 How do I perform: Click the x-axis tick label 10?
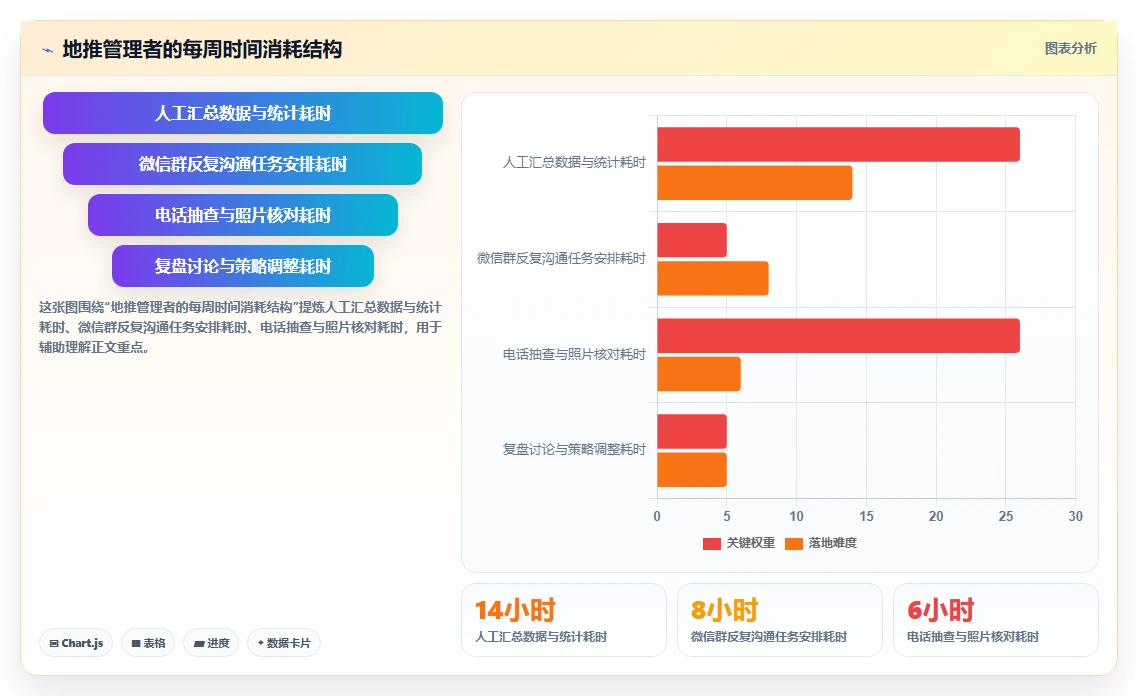(x=796, y=516)
